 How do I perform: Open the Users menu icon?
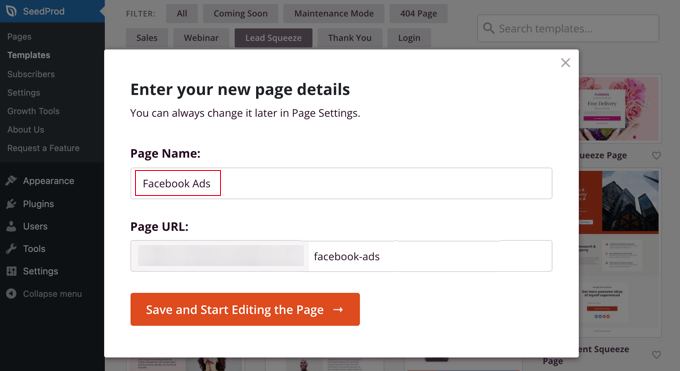11,226
